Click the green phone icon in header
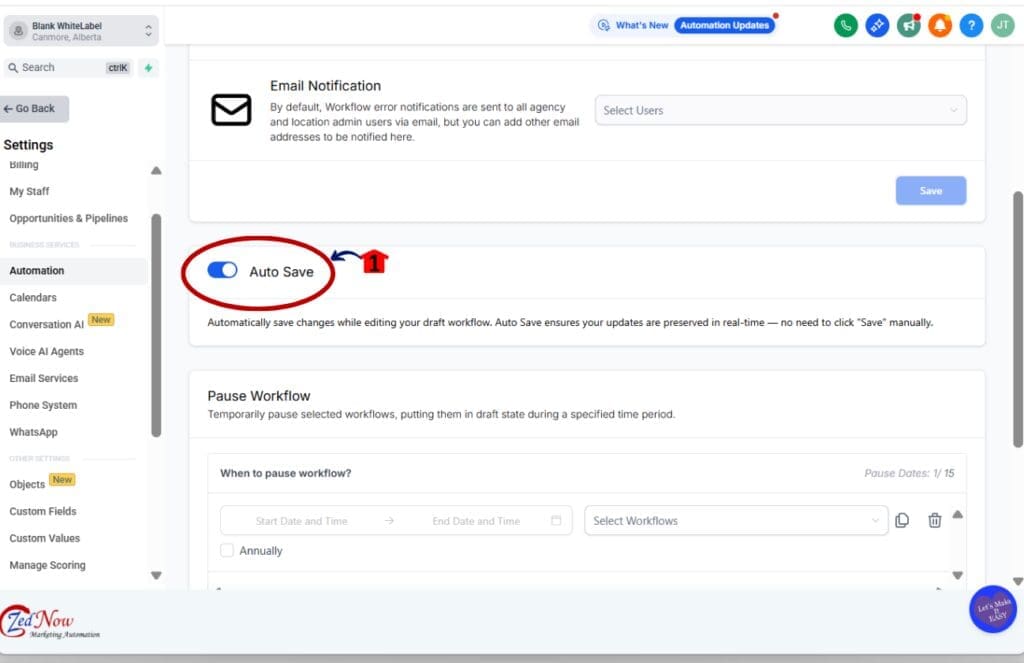This screenshot has width=1024, height=663. click(x=845, y=25)
